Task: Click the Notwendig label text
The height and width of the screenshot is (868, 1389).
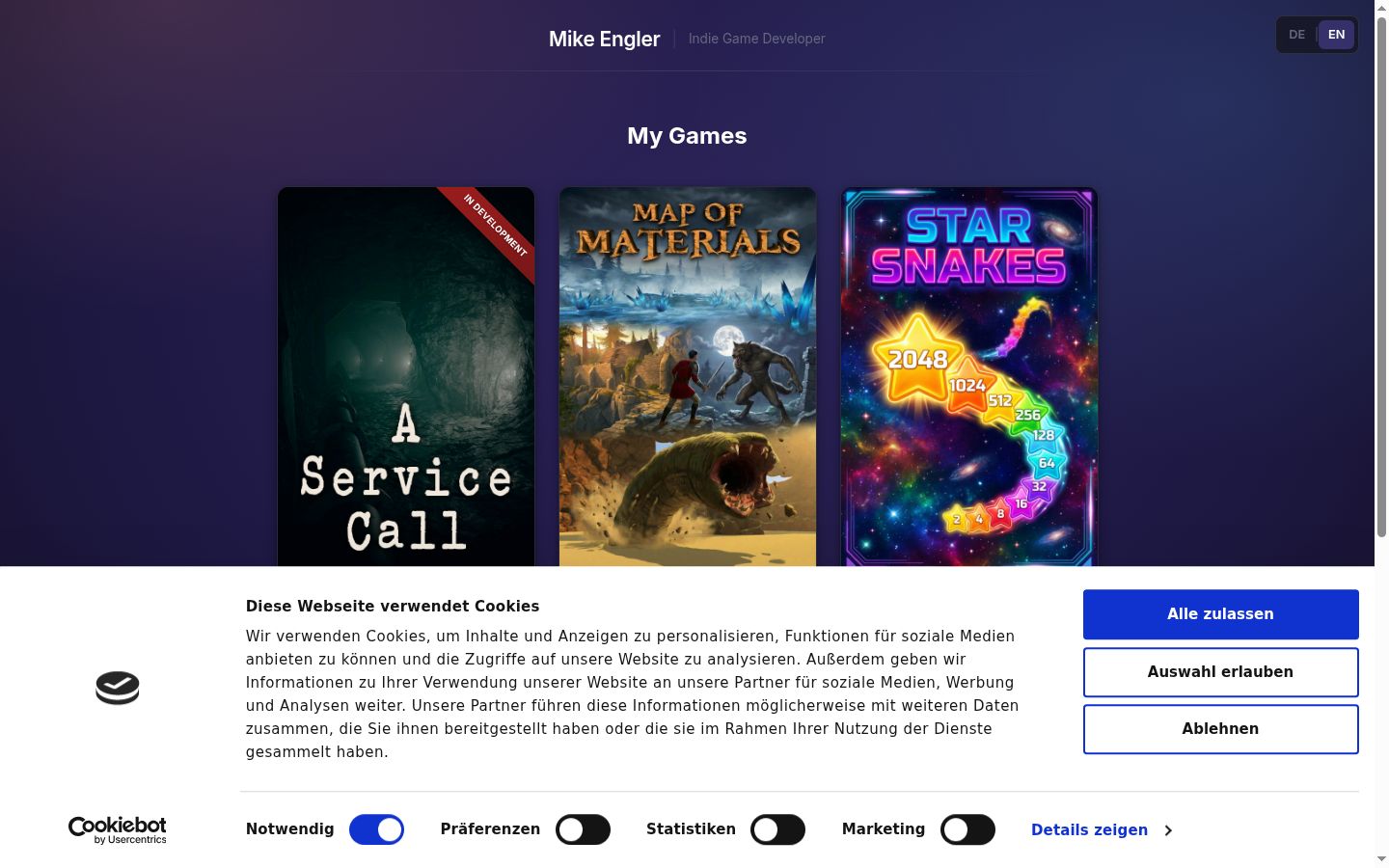Action: pyautogui.click(x=290, y=829)
